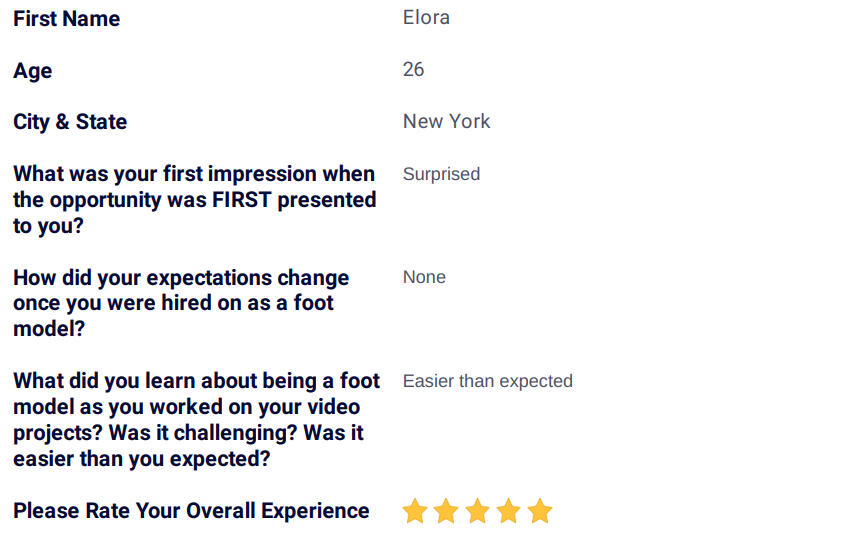Click the second rating star
847x545 pixels.
coord(446,511)
